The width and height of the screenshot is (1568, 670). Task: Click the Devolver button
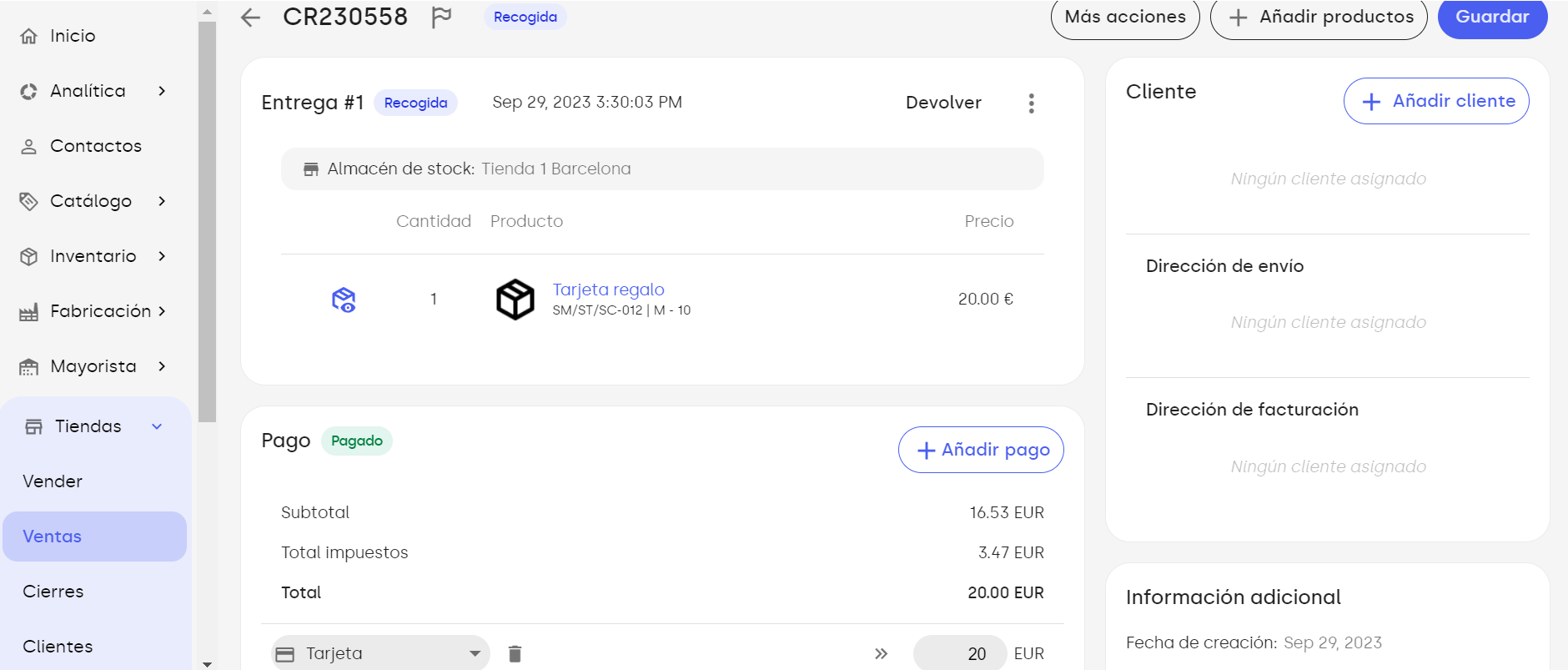pos(943,103)
